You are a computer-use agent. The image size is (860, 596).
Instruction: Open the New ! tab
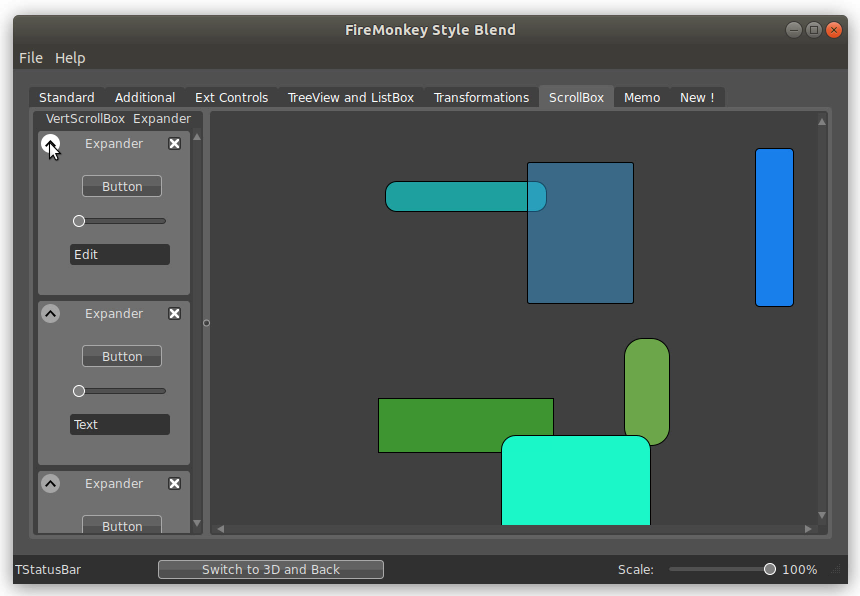697,98
